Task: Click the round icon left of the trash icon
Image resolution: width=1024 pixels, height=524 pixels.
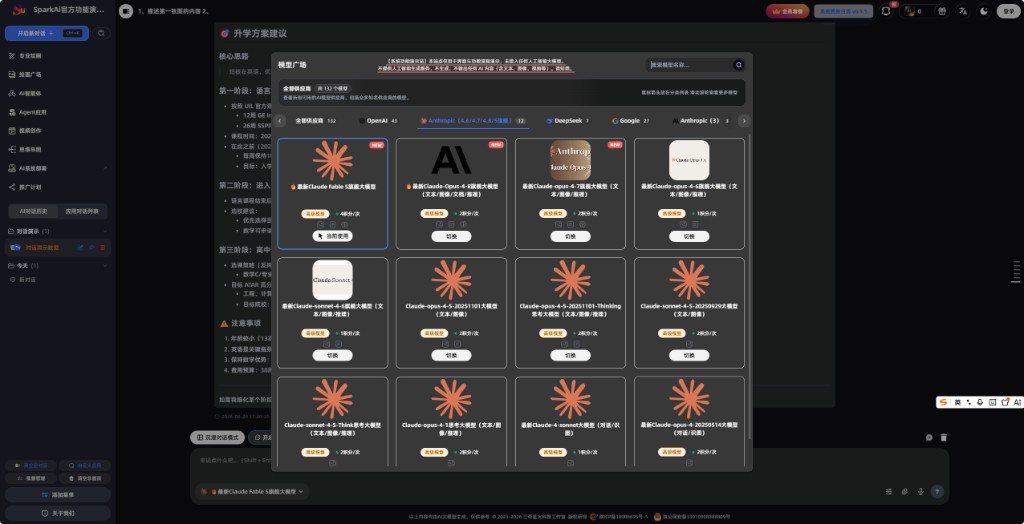Action: point(929,438)
